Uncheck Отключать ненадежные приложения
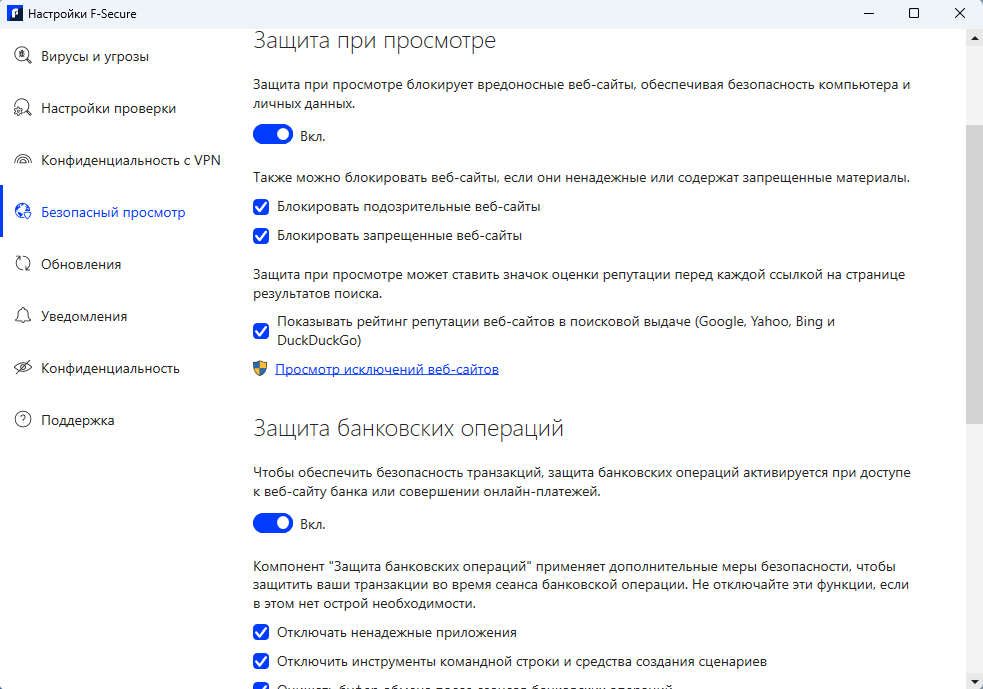This screenshot has width=983, height=689. tap(261, 633)
